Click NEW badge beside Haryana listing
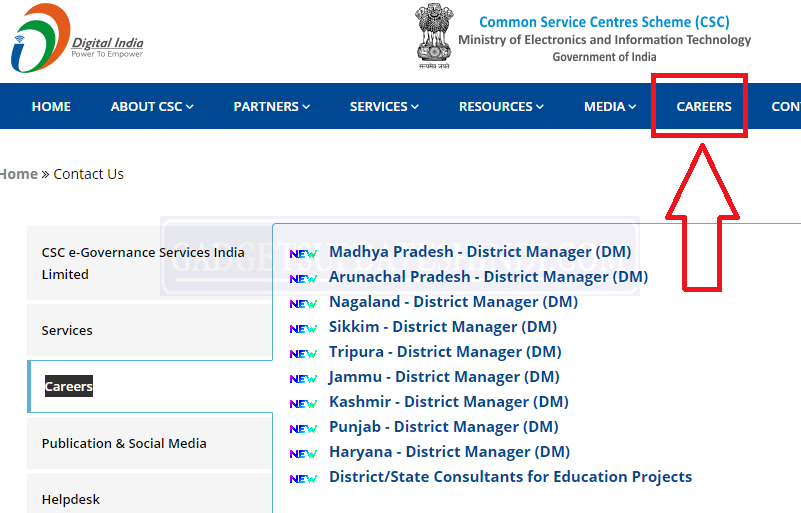801x513 pixels. pos(303,454)
